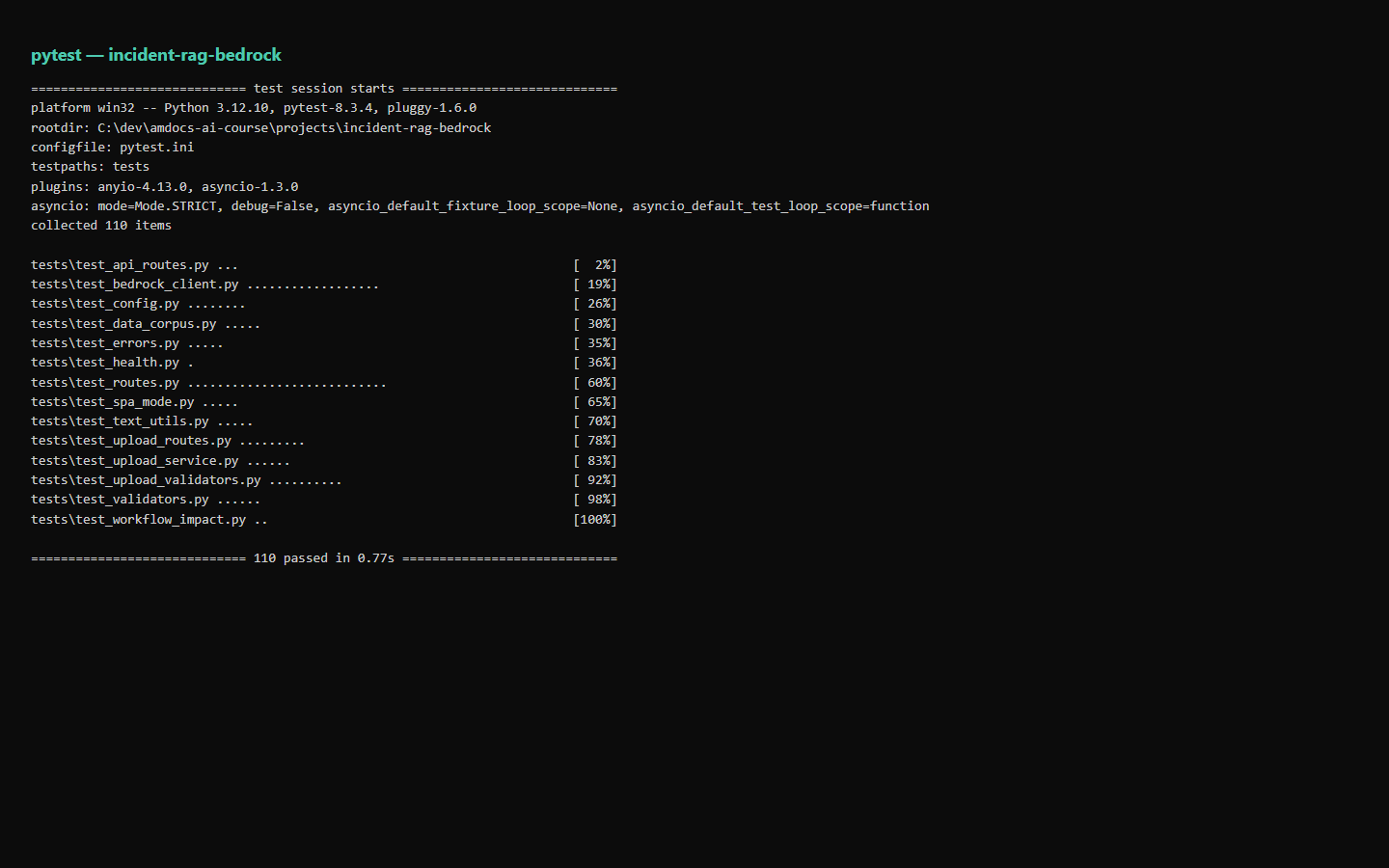The image size is (1389, 868).
Task: Click the [ 60%] progress value
Action: click(x=595, y=383)
